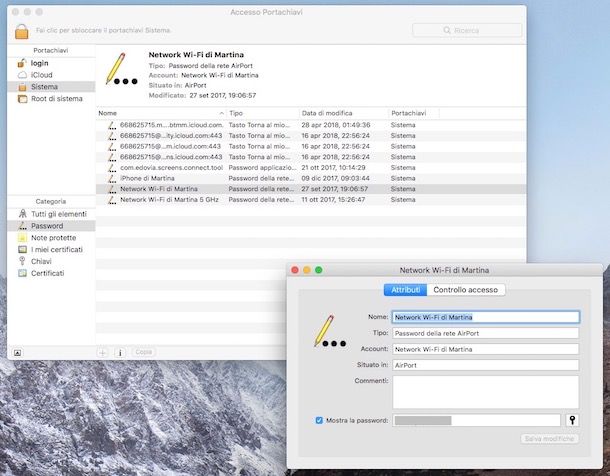
Task: Click the Account field in dialog
Action: point(486,349)
